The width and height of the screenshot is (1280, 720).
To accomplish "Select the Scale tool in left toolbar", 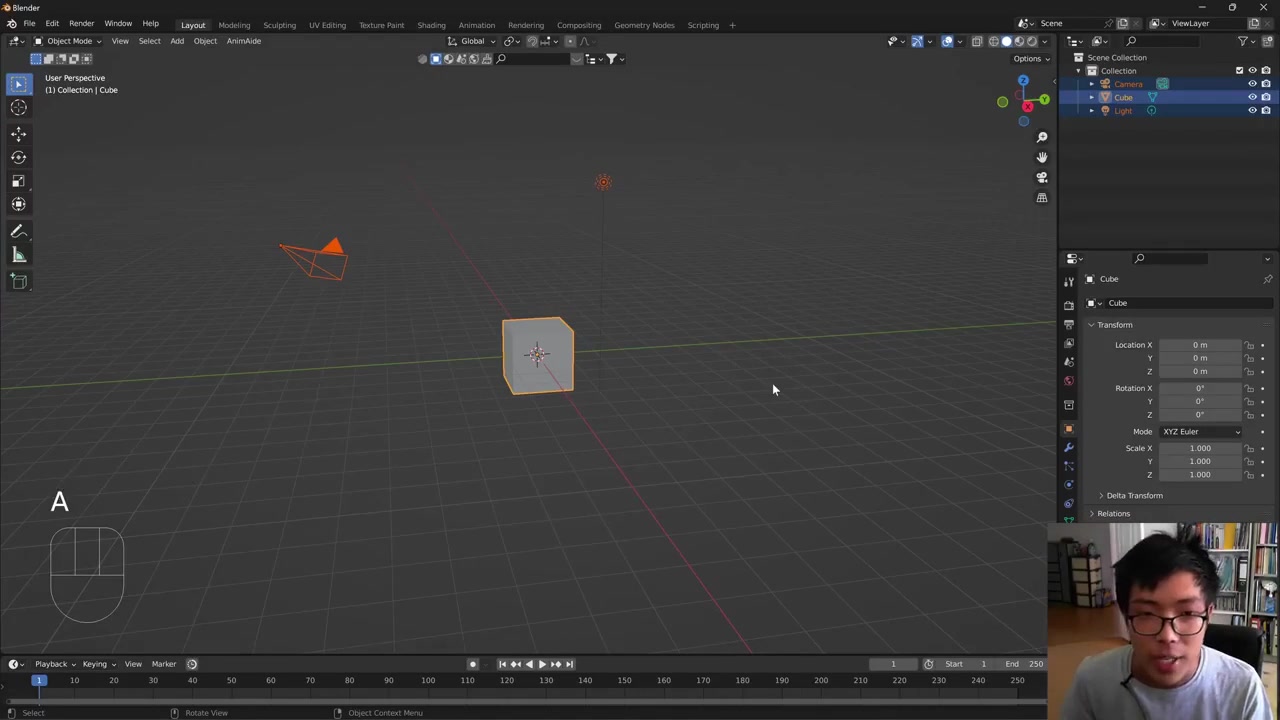I will (x=18, y=181).
